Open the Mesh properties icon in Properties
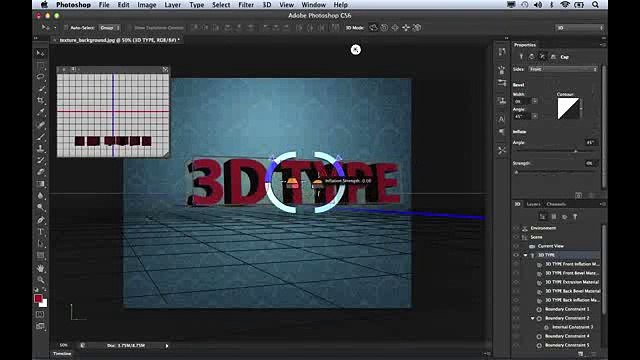This screenshot has height=360, width=640. click(521, 57)
